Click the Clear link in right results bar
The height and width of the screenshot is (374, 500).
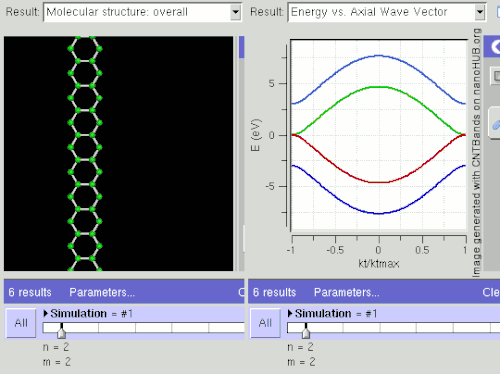click(x=491, y=292)
